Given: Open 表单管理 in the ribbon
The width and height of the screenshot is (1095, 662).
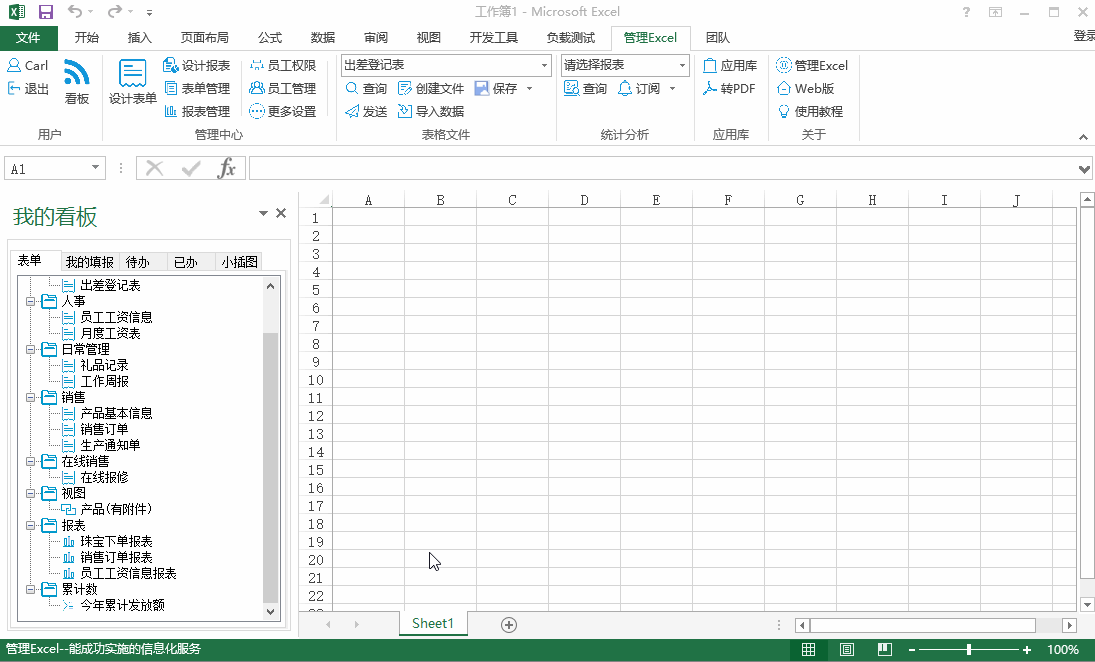Looking at the screenshot, I should pos(196,89).
